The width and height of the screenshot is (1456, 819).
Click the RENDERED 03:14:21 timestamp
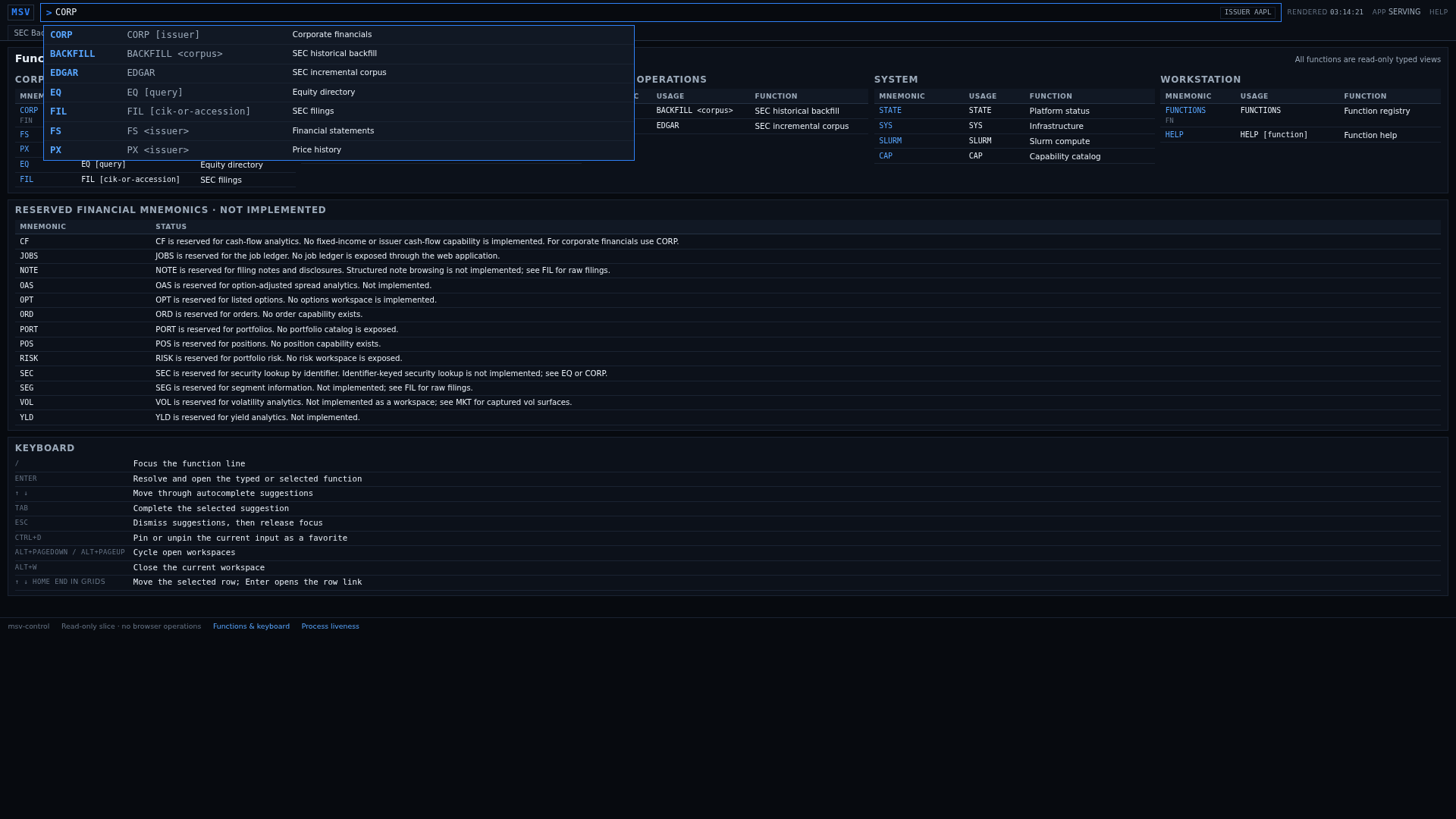(x=1325, y=12)
